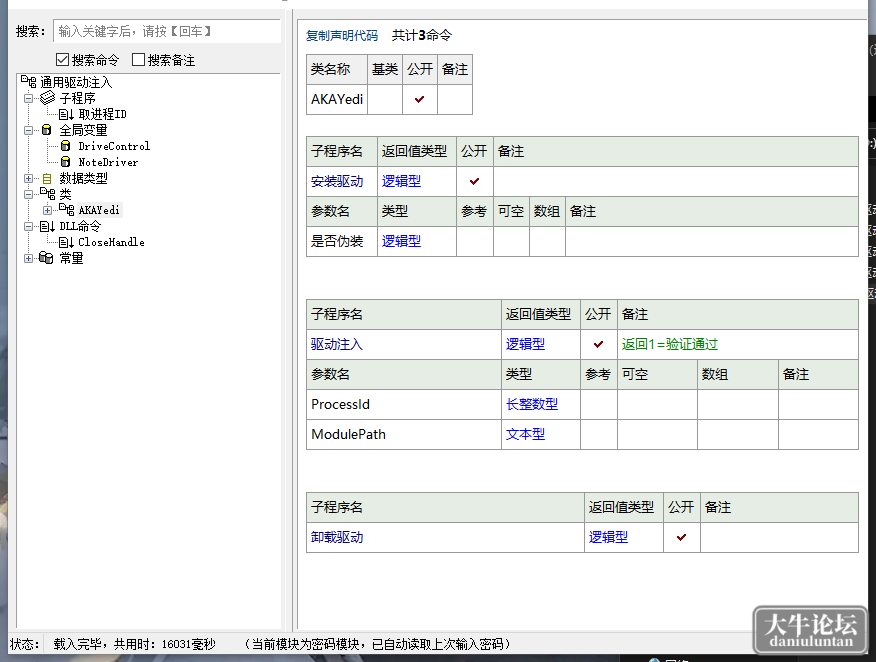Select DriveControl in the tree
The width and height of the screenshot is (876, 662).
114,146
